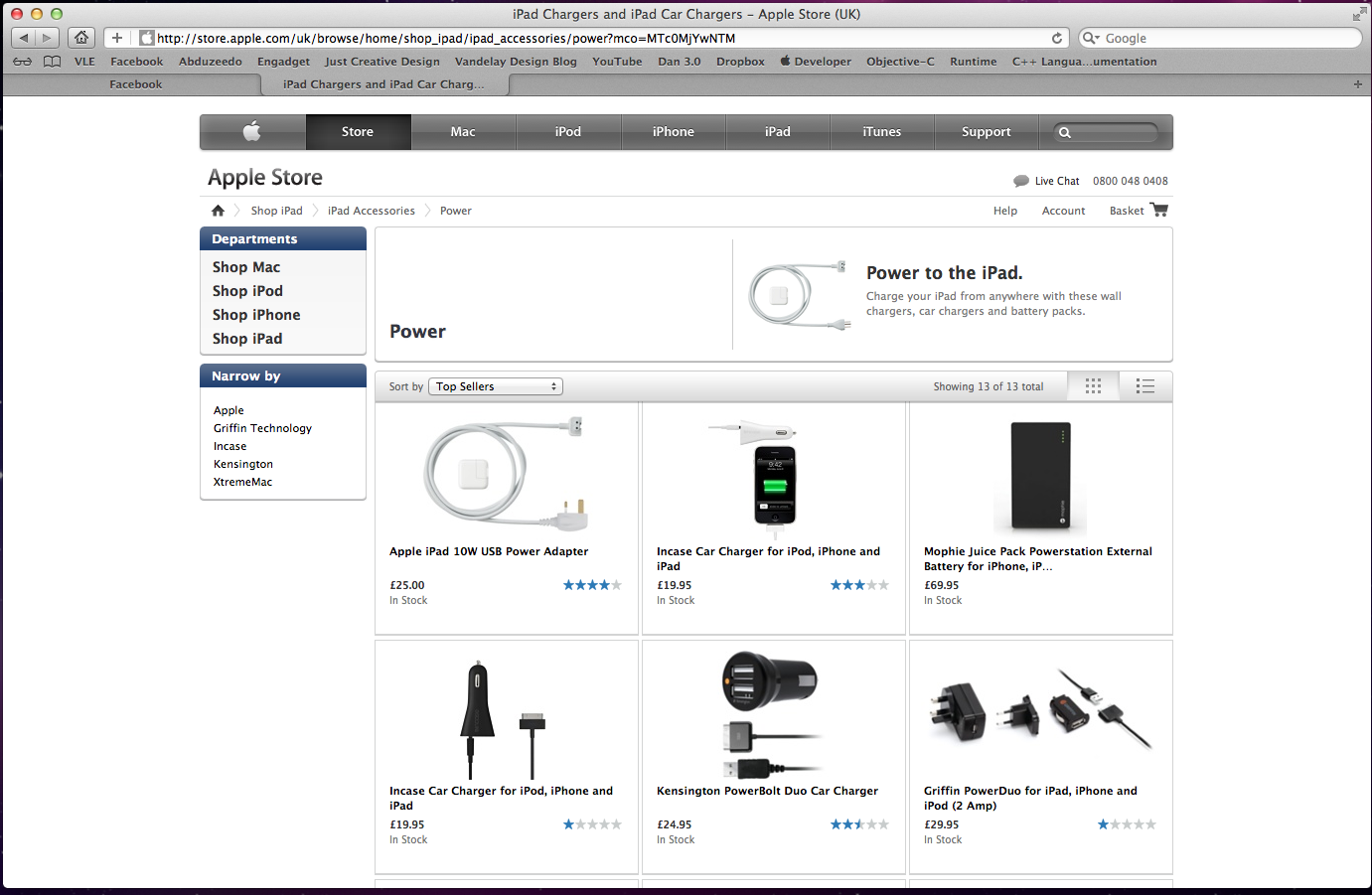1372x895 pixels.
Task: Open iPad Accessories breadcrumb link
Action: coord(372,211)
